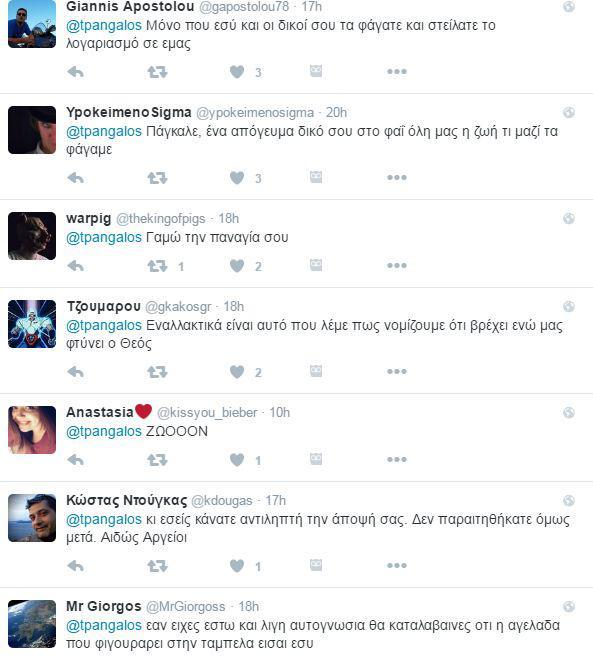Open Τζουμαρου's avatar thumbnail
The image size is (593, 658).
[32, 324]
